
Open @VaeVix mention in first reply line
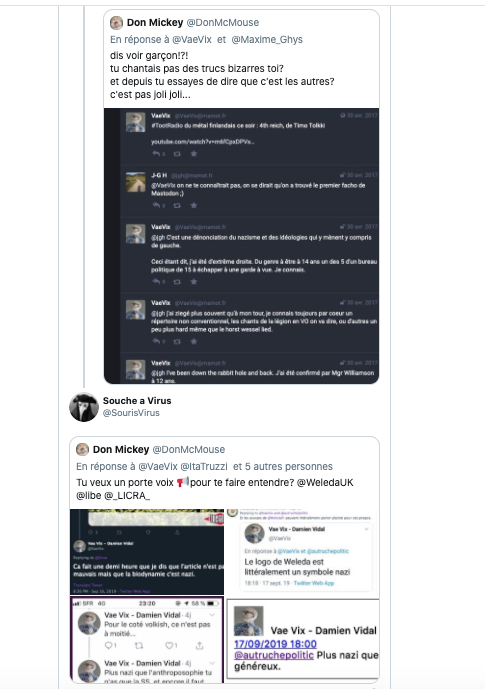(192, 40)
